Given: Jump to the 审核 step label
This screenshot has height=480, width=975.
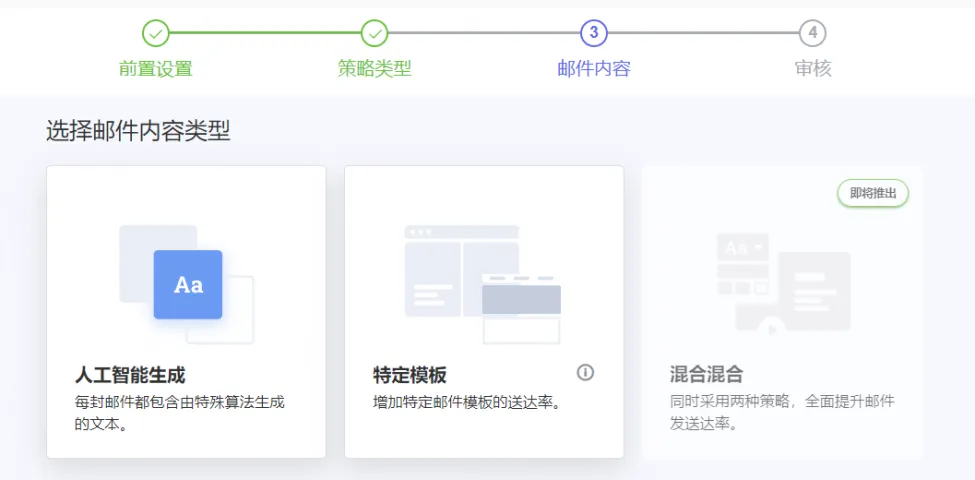Looking at the screenshot, I should (x=813, y=69).
